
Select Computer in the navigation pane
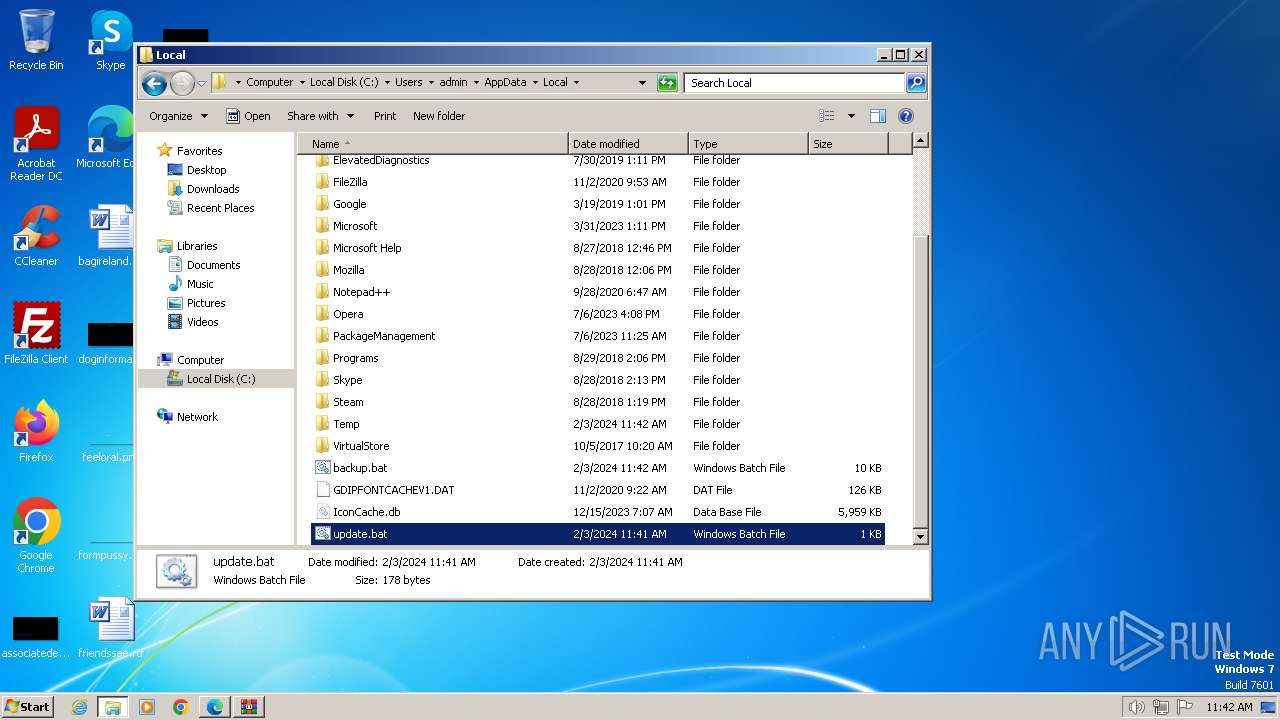pyautogui.click(x=200, y=360)
